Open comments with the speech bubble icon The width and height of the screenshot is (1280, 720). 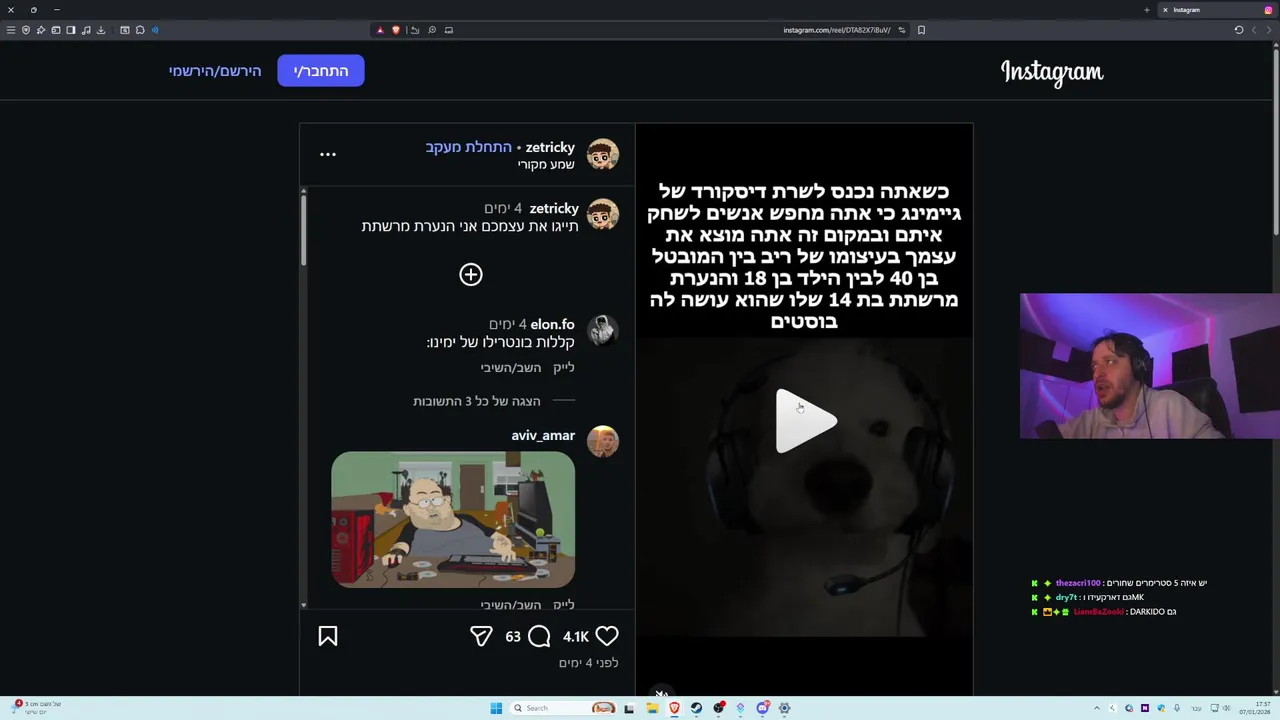539,636
